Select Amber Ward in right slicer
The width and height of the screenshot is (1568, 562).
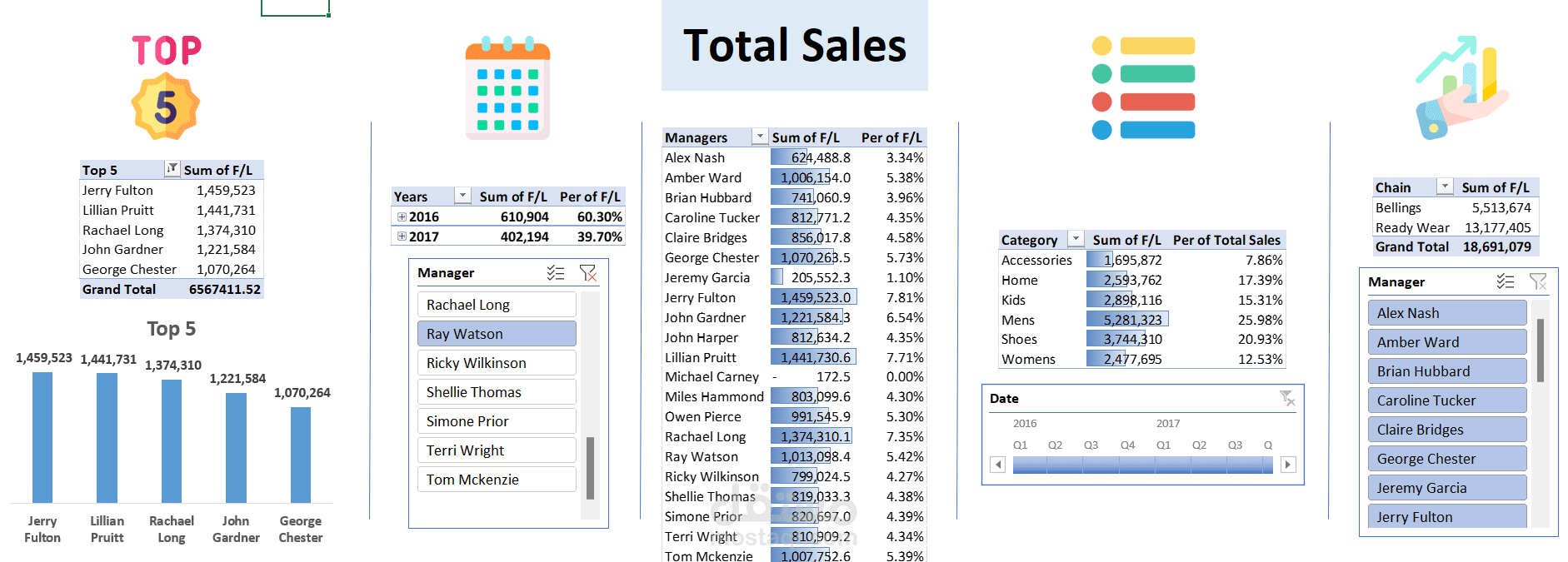click(1447, 342)
